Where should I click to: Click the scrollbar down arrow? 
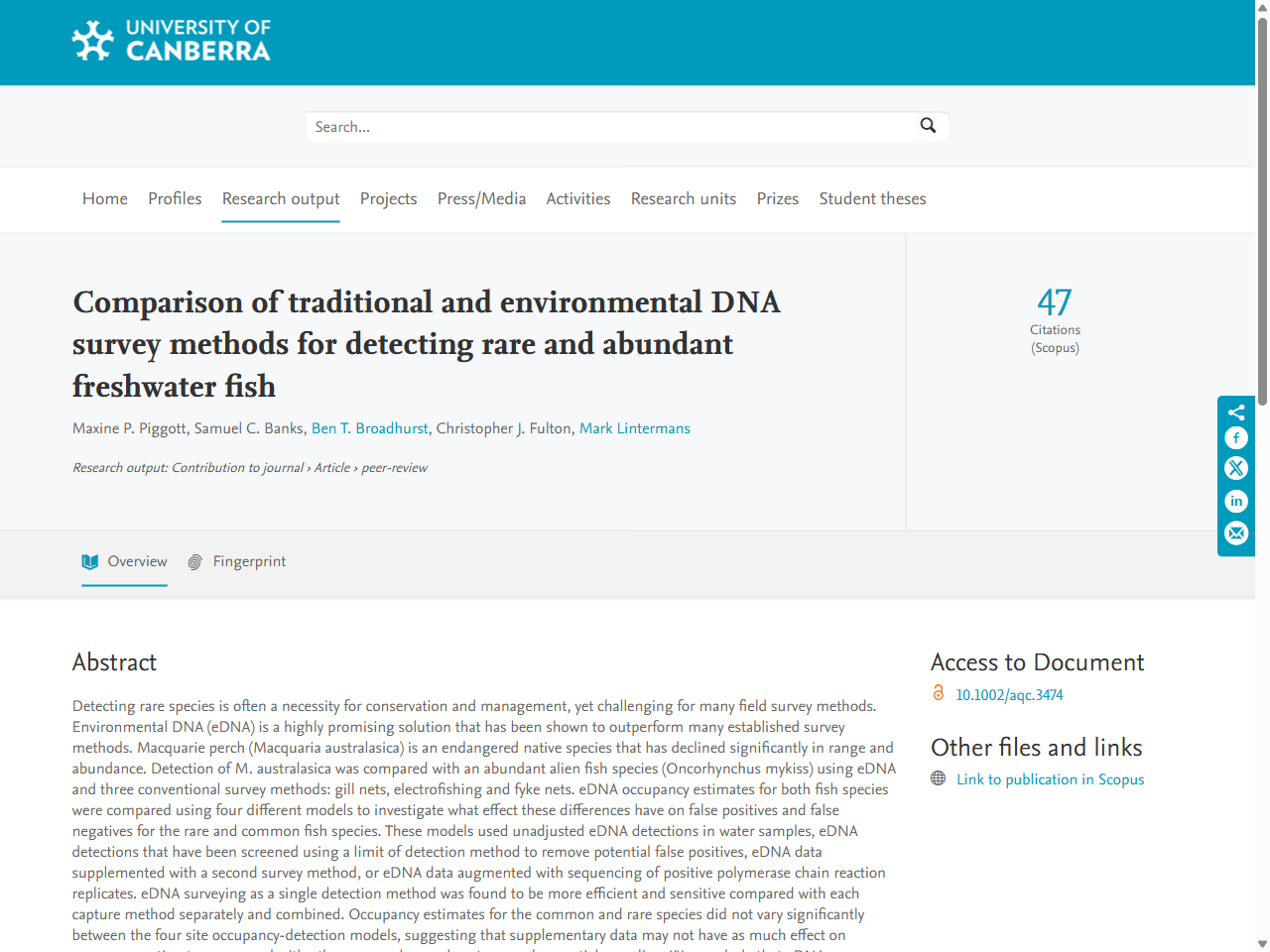tap(1262, 944)
